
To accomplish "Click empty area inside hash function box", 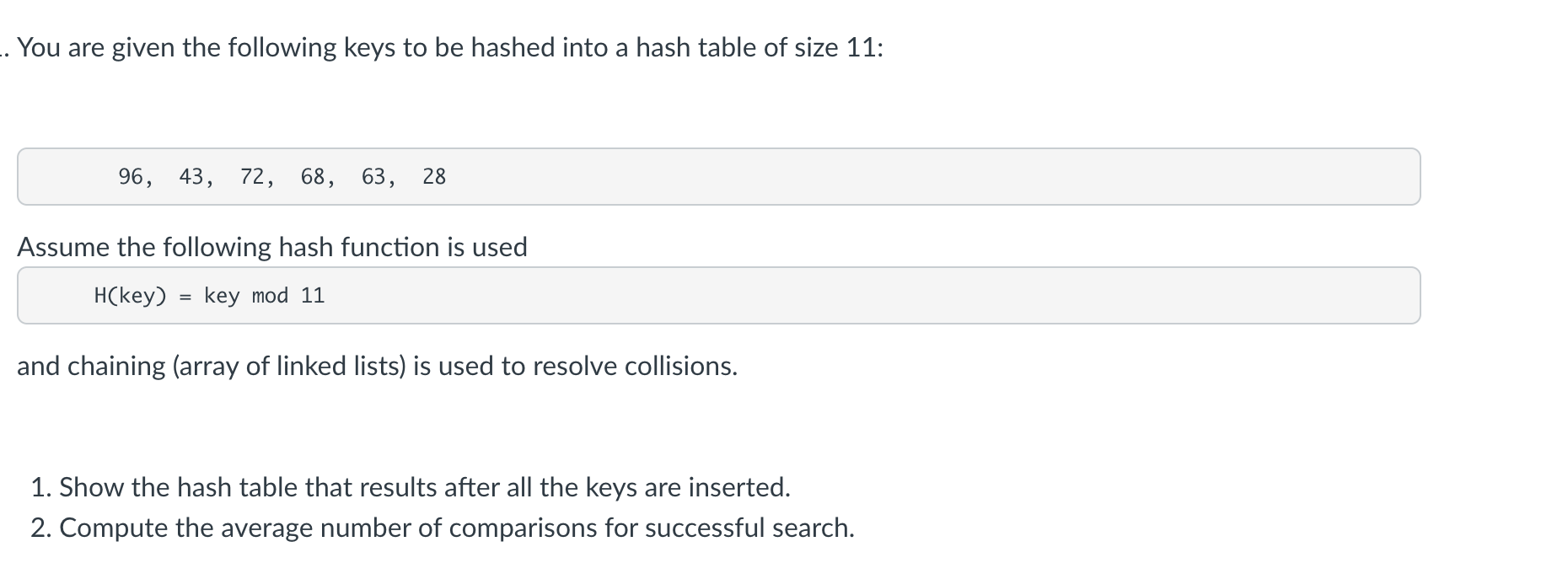I will (x=843, y=296).
